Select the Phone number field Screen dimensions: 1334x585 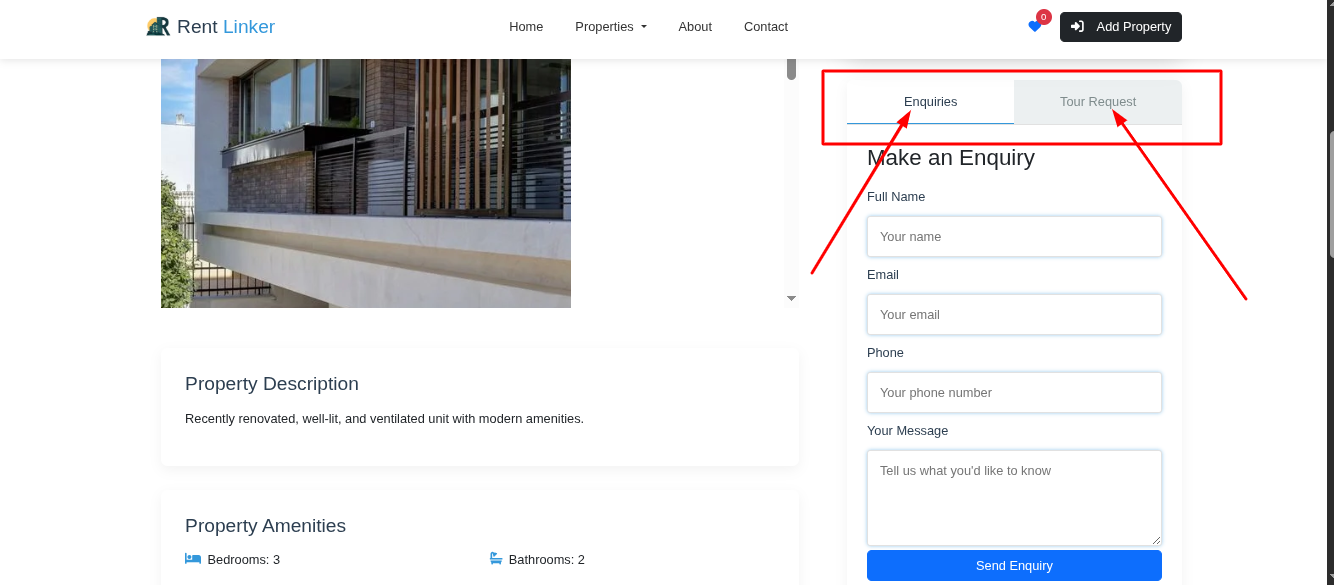tap(1014, 393)
